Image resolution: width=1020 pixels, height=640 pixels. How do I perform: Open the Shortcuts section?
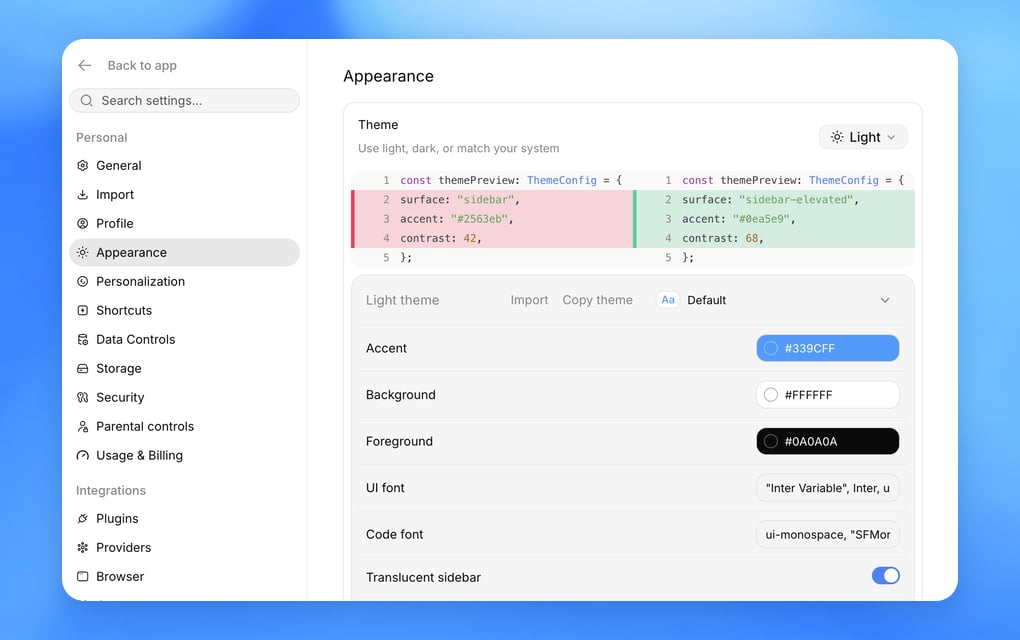coord(184,310)
